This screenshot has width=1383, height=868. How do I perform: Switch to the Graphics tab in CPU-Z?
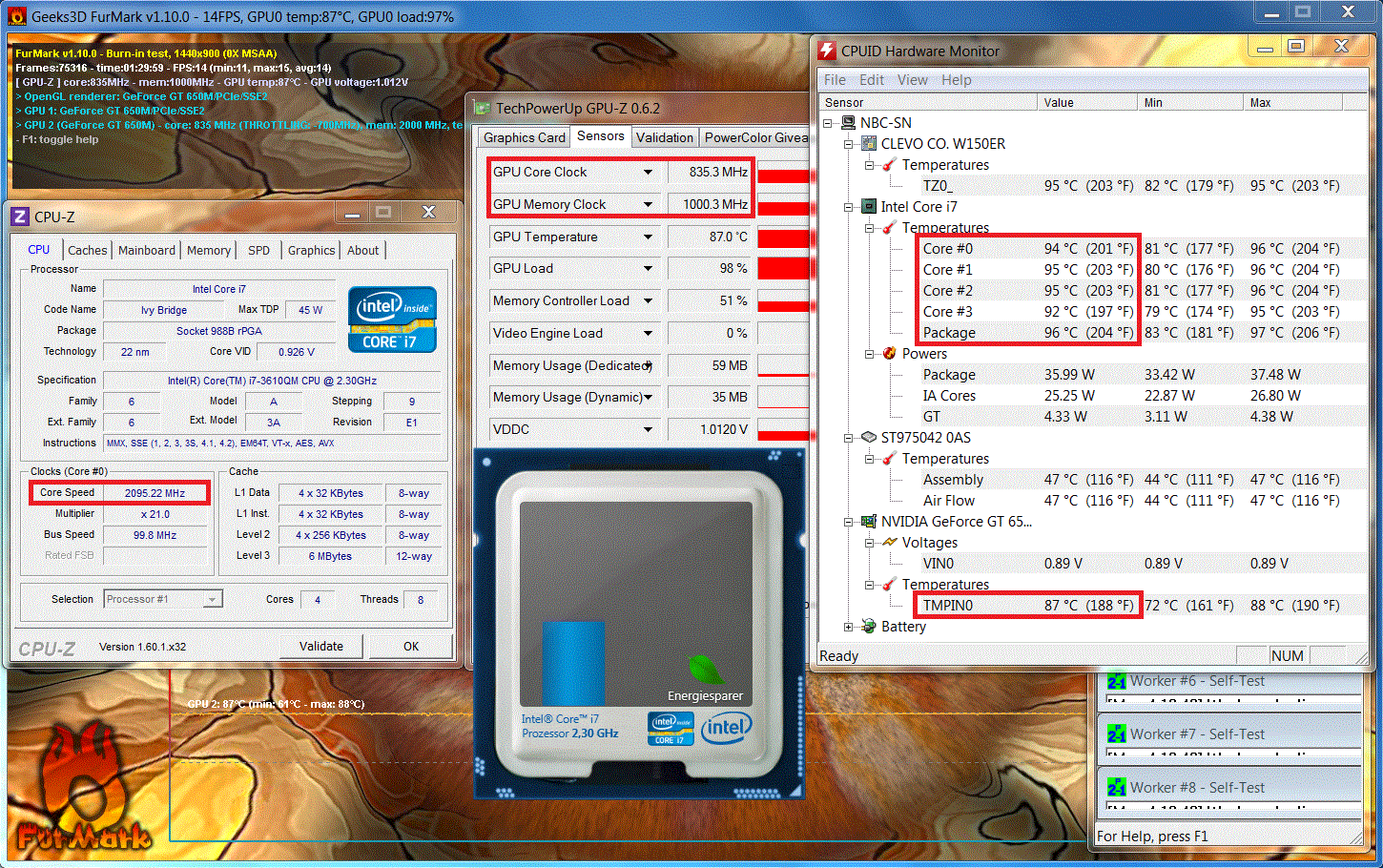pyautogui.click(x=312, y=250)
